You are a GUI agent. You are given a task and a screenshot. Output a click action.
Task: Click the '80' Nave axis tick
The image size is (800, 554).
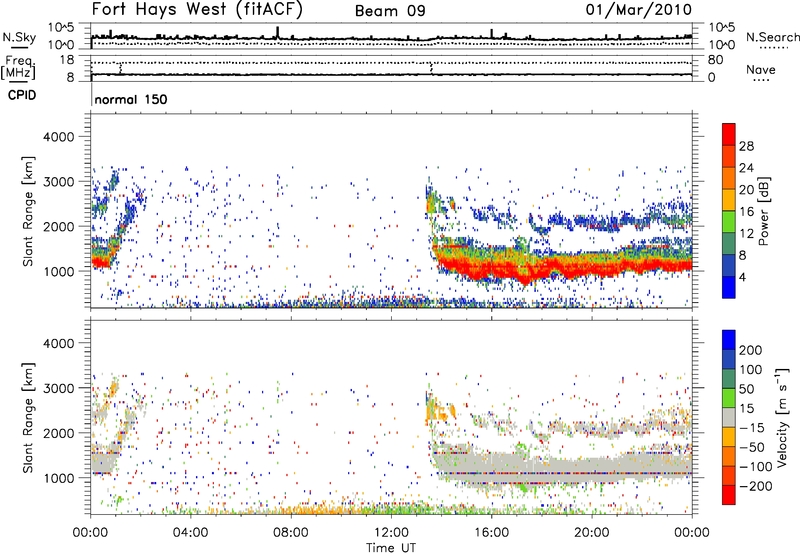[715, 60]
